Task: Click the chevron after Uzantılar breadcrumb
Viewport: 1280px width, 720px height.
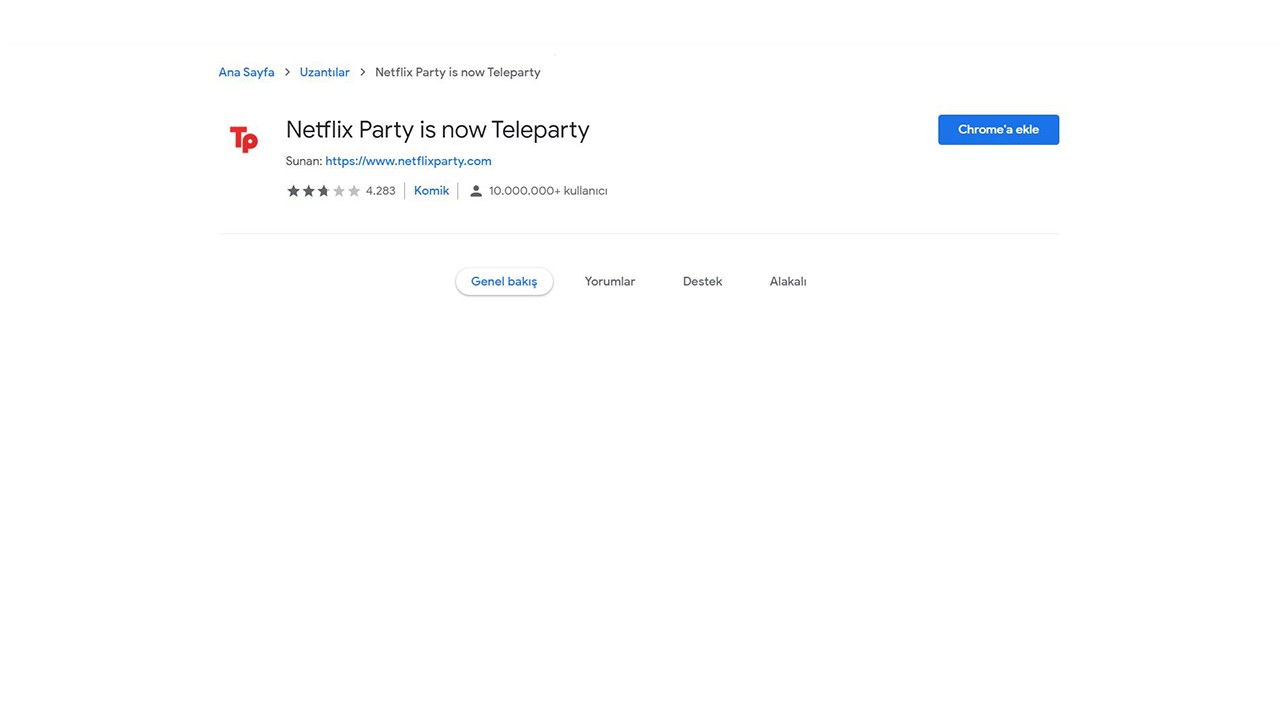Action: 362,72
